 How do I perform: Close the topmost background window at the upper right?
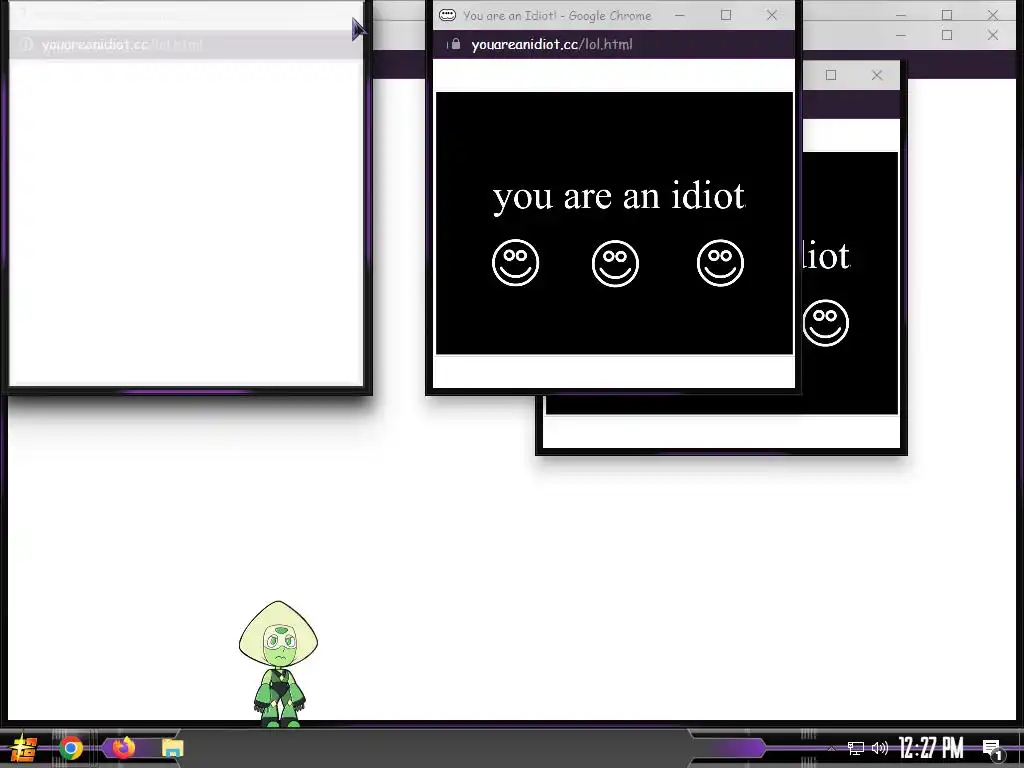(993, 14)
